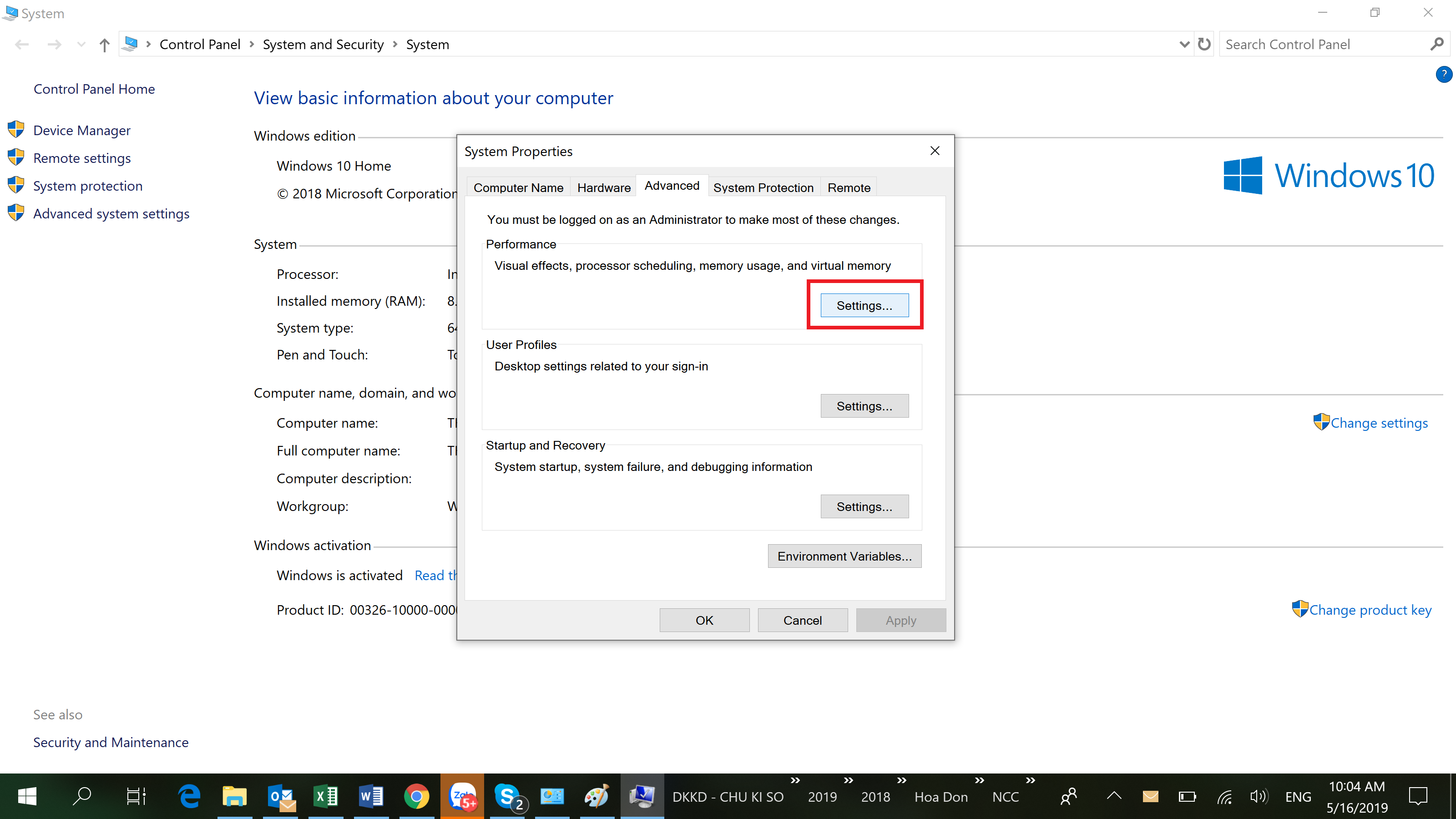Select the Advanced tab
Image resolution: width=1456 pixels, height=819 pixels.
(672, 185)
